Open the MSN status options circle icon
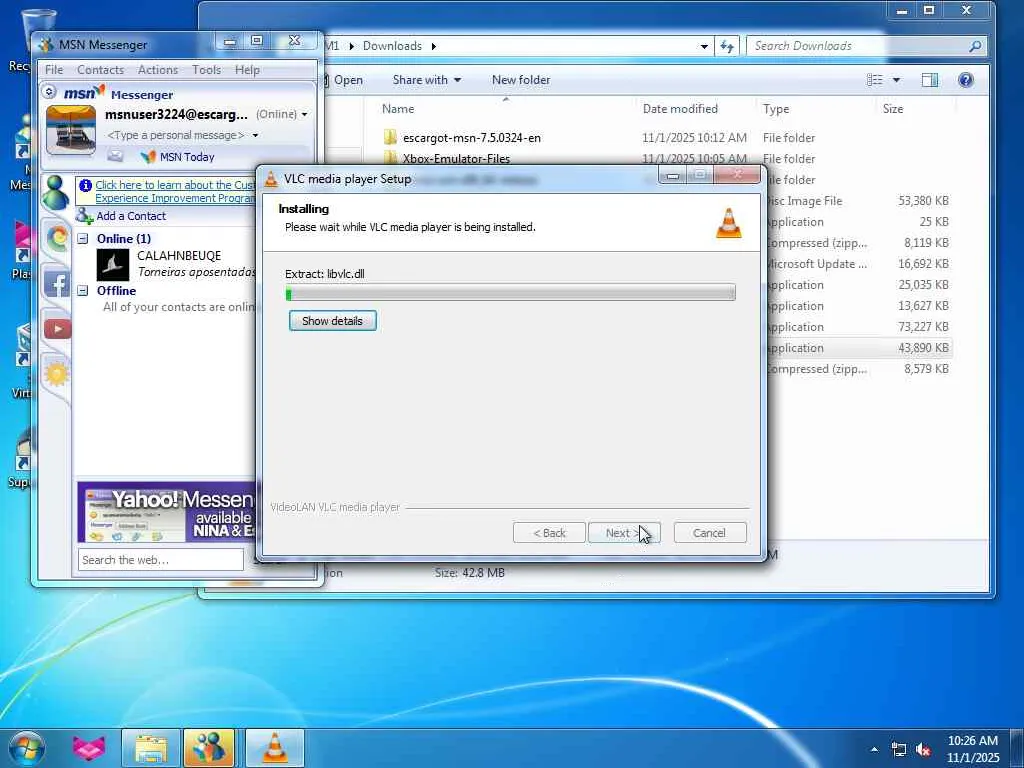Viewport: 1024px width, 768px height. click(x=49, y=91)
